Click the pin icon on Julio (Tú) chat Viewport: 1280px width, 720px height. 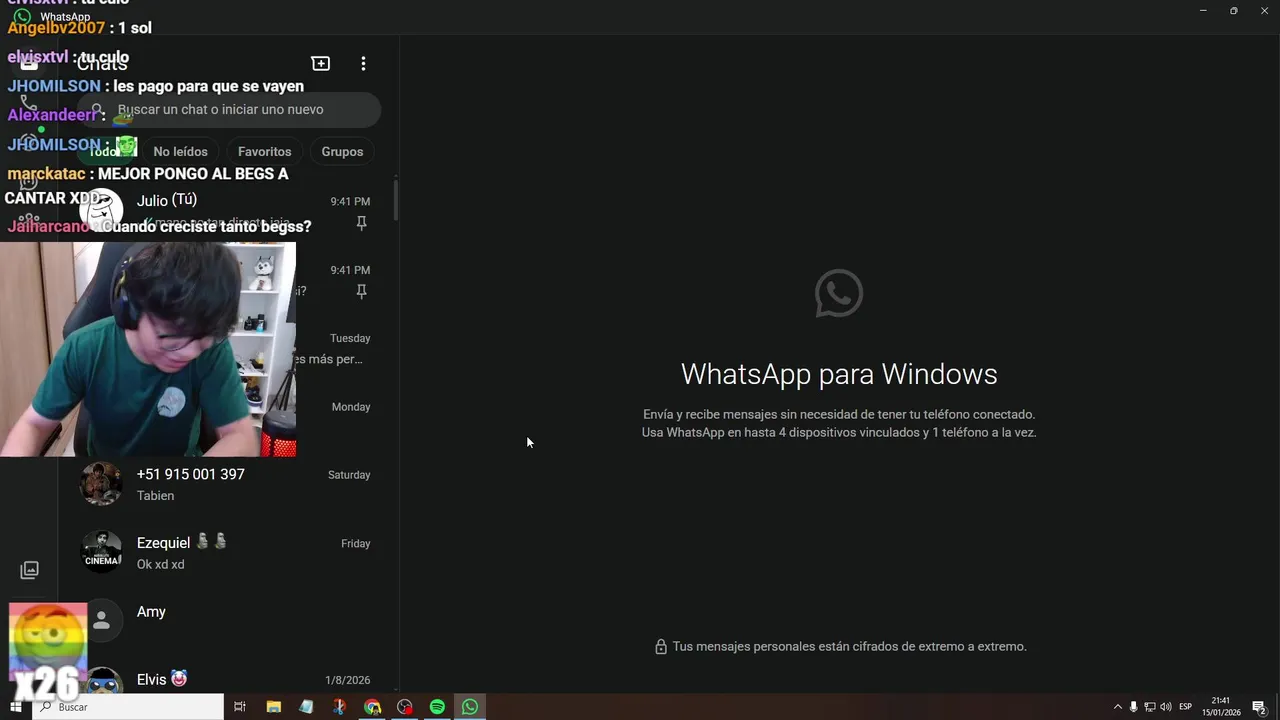pos(361,223)
